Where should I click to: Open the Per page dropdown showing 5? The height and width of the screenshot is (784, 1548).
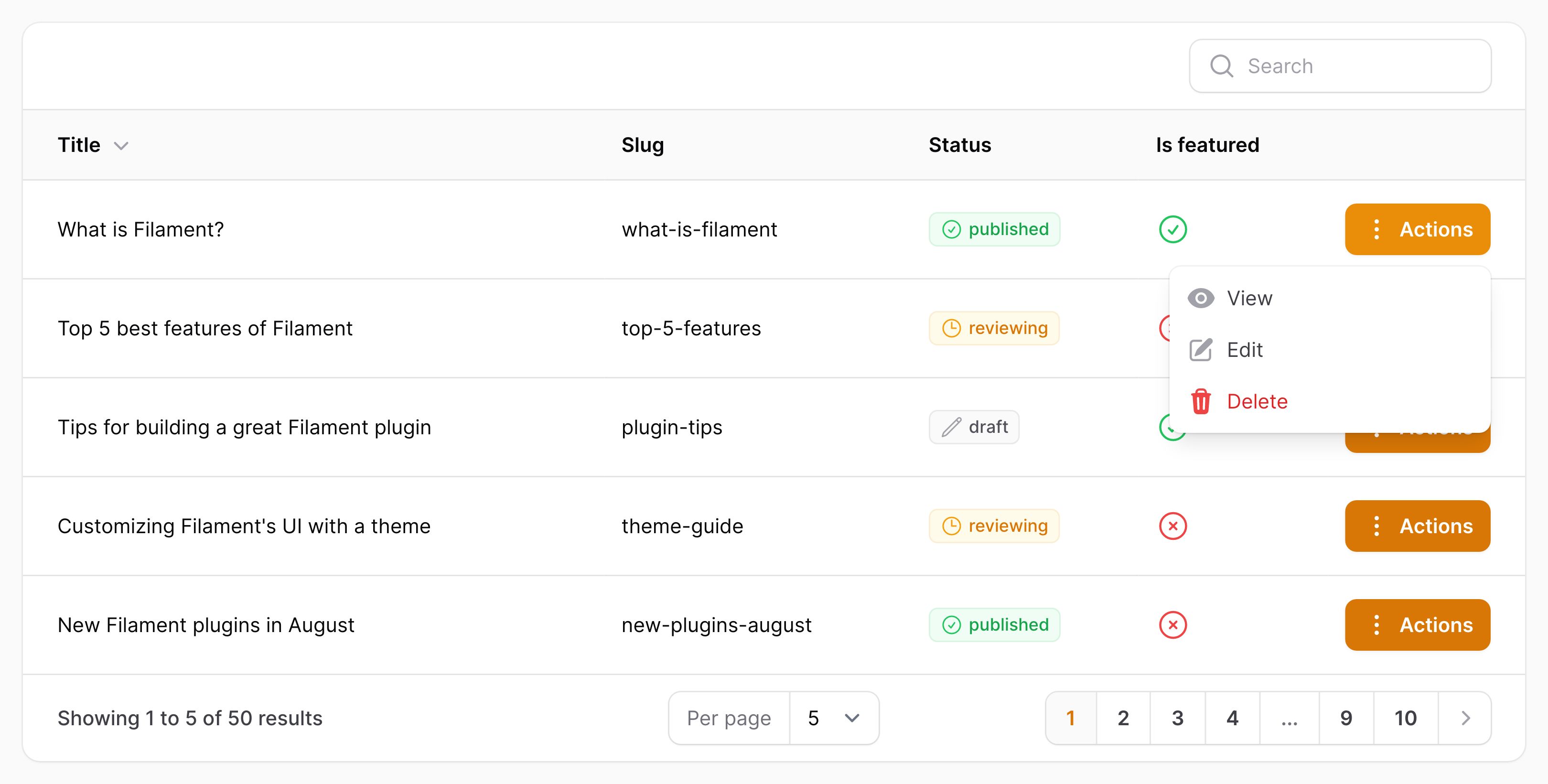(x=834, y=719)
